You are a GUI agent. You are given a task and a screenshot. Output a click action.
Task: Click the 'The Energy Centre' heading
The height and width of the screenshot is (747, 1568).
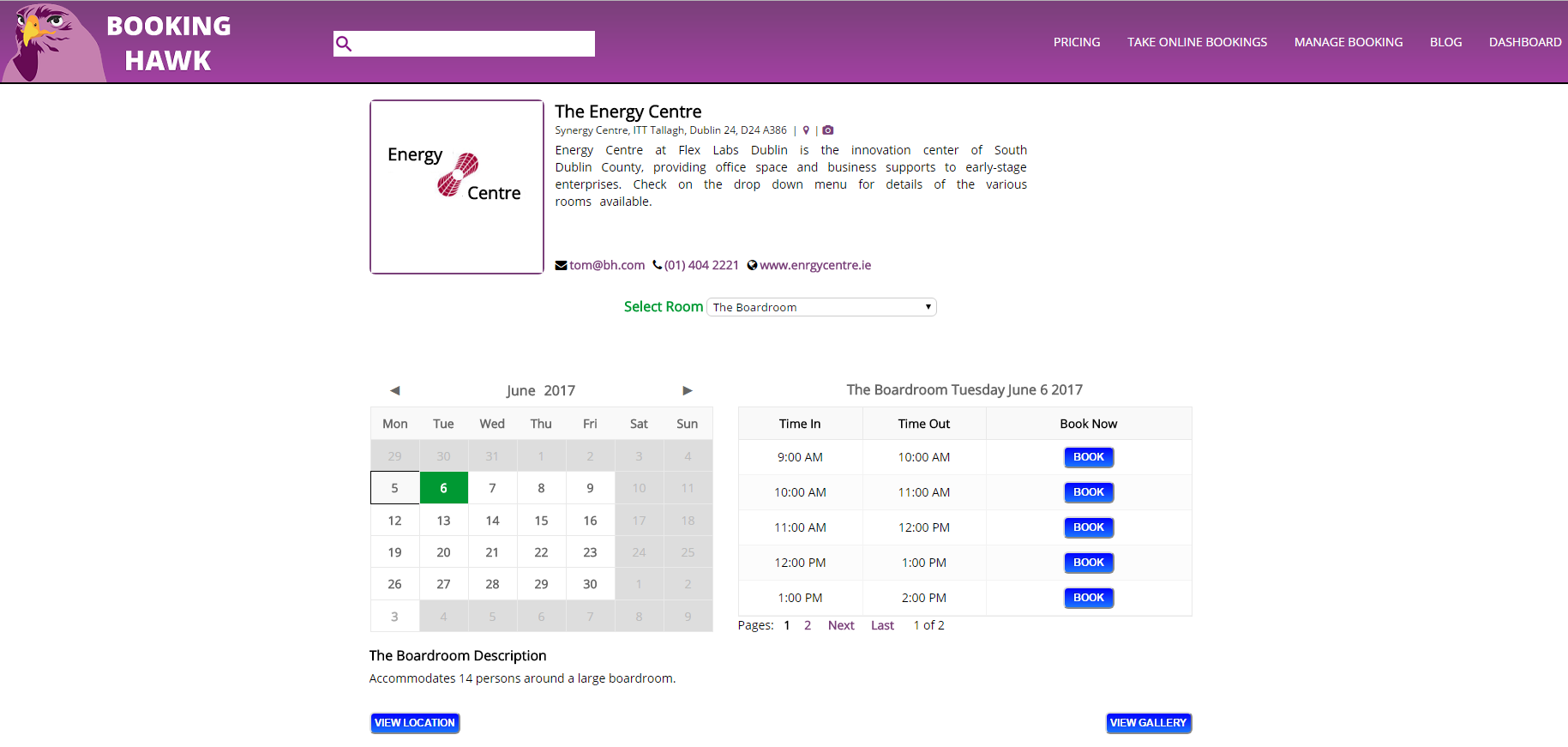[x=628, y=111]
